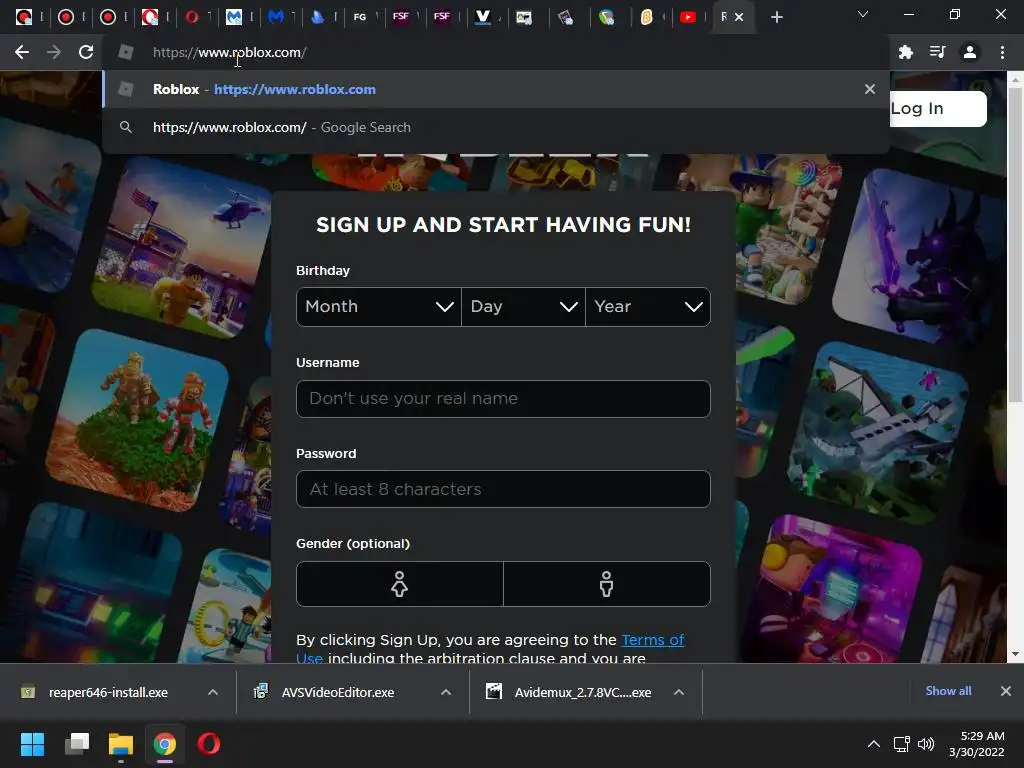Open the Month birthday dropdown

[379, 306]
